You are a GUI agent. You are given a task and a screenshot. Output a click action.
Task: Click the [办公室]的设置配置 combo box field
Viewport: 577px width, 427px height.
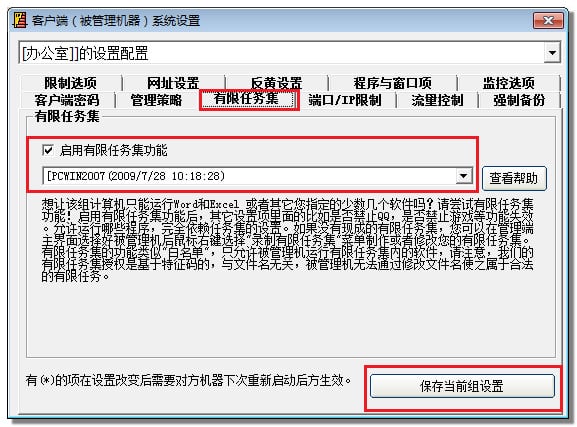[289, 53]
